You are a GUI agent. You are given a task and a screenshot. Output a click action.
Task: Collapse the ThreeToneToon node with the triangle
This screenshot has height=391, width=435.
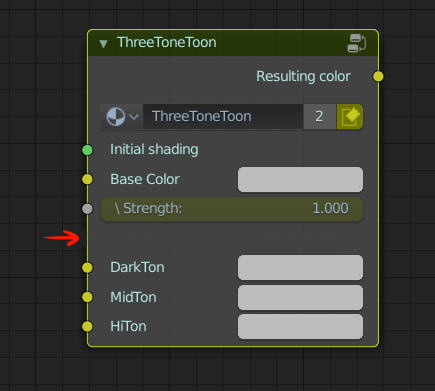click(103, 44)
